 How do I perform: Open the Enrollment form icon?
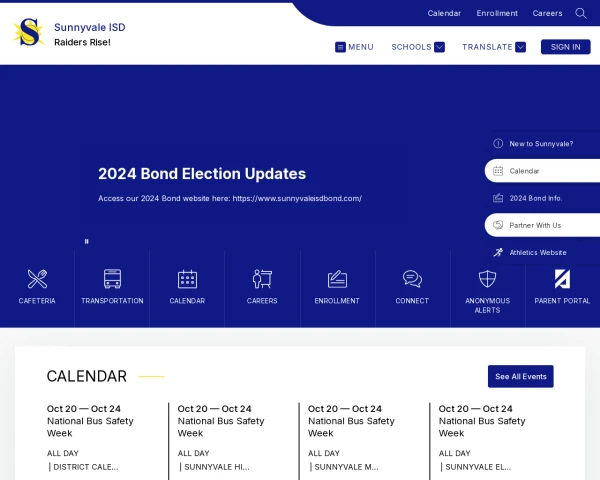pyautogui.click(x=337, y=279)
